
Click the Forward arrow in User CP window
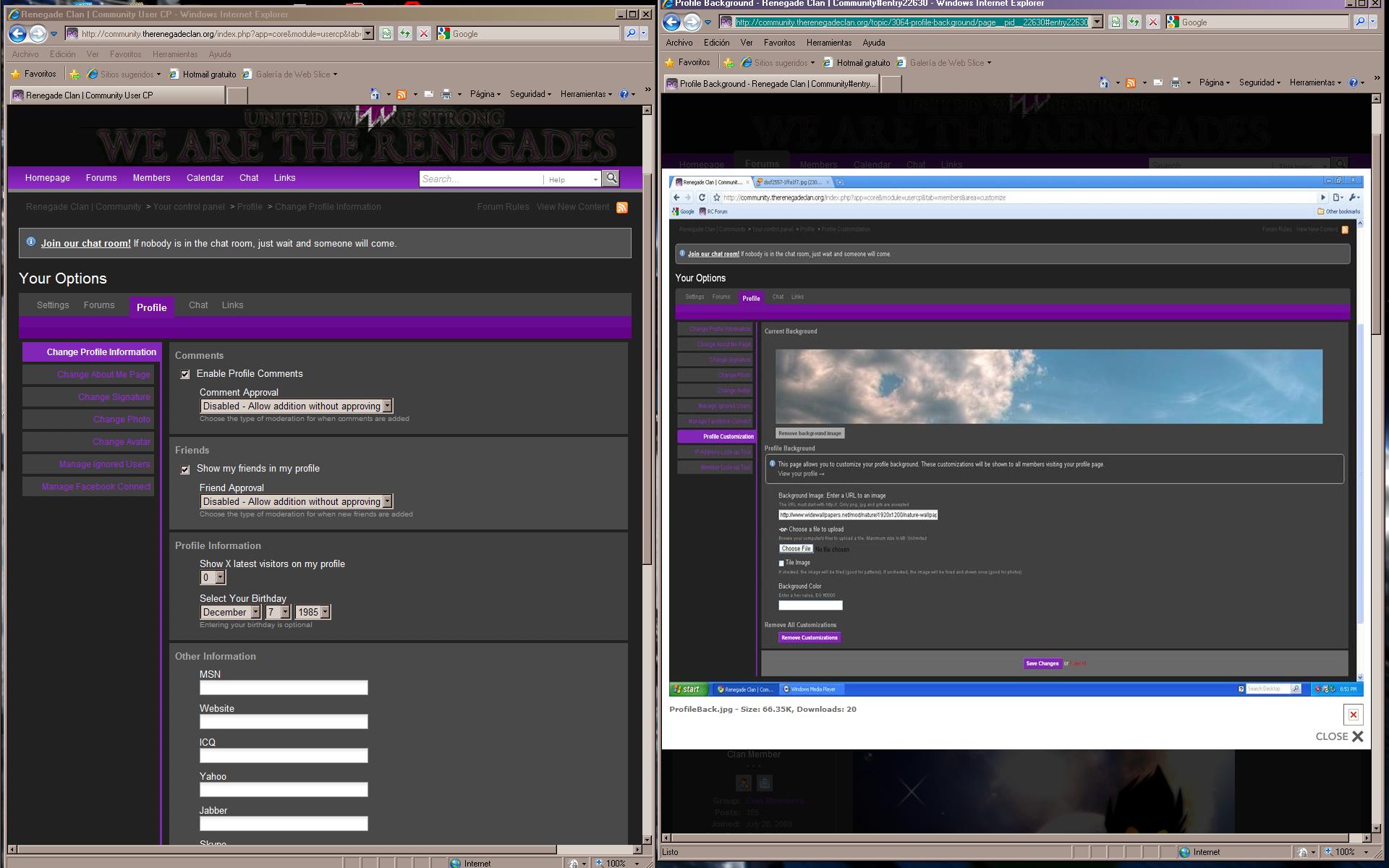38,33
